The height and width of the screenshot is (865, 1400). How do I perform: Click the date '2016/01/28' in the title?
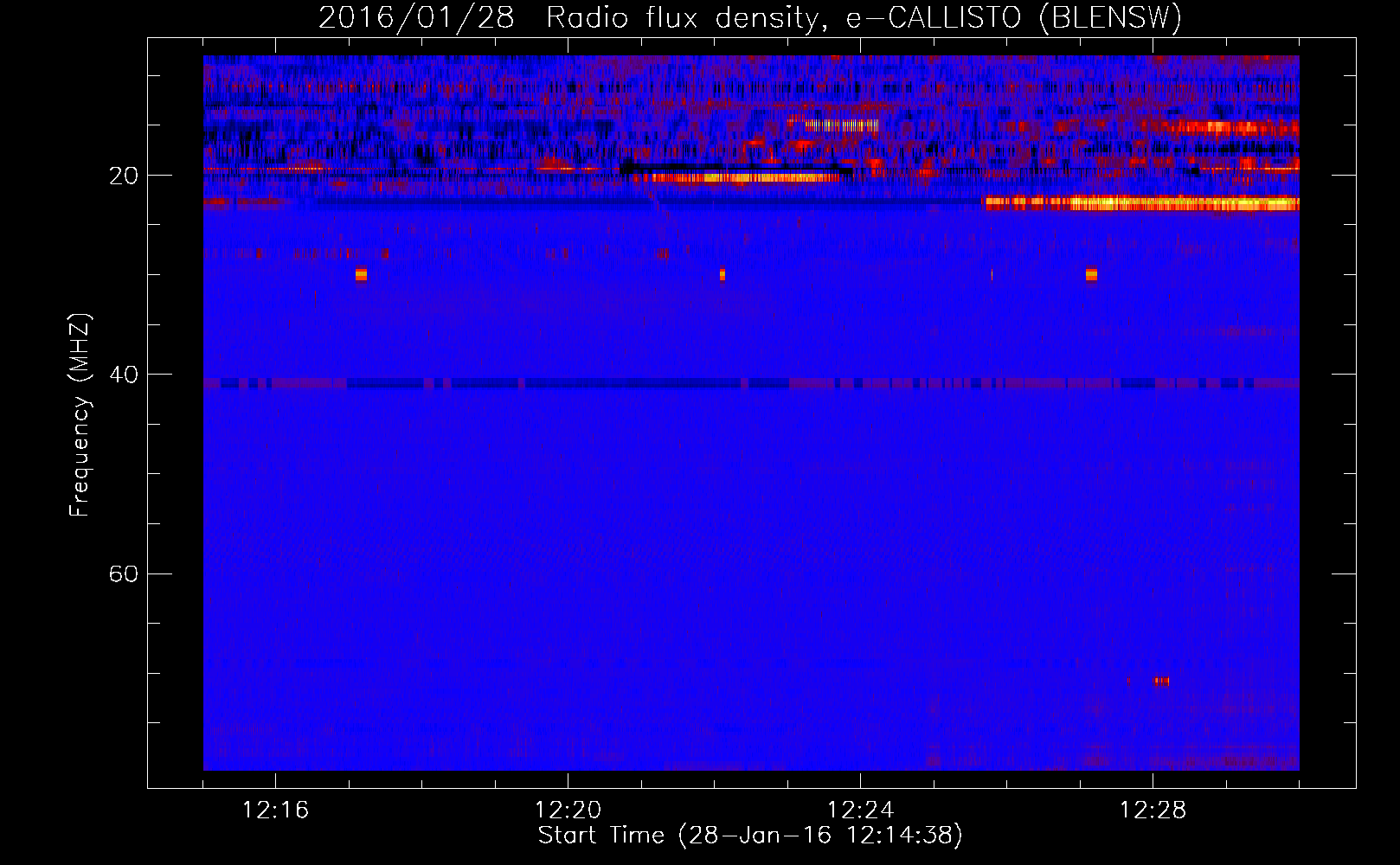point(416,18)
